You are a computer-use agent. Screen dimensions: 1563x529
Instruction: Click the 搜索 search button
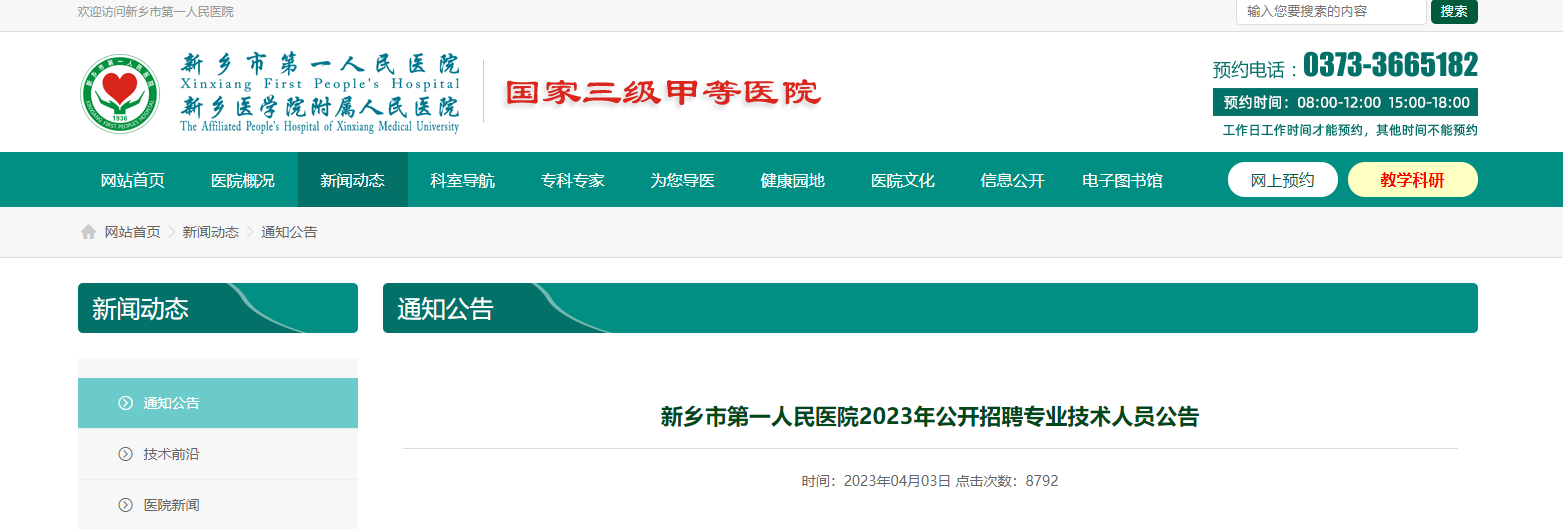1454,12
